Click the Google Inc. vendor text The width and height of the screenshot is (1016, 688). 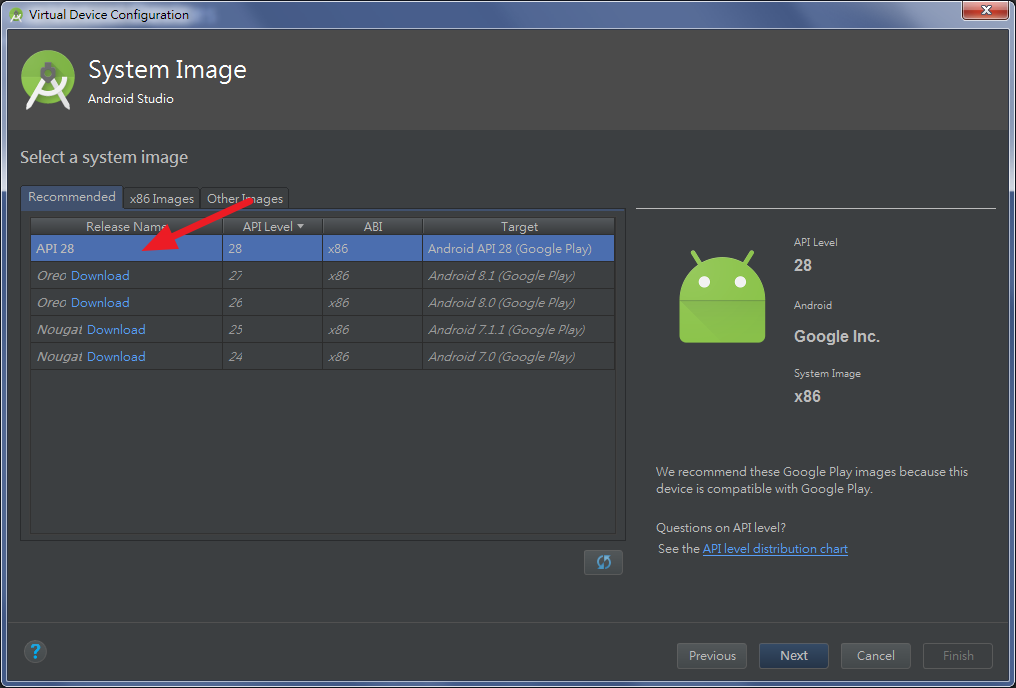(x=837, y=337)
